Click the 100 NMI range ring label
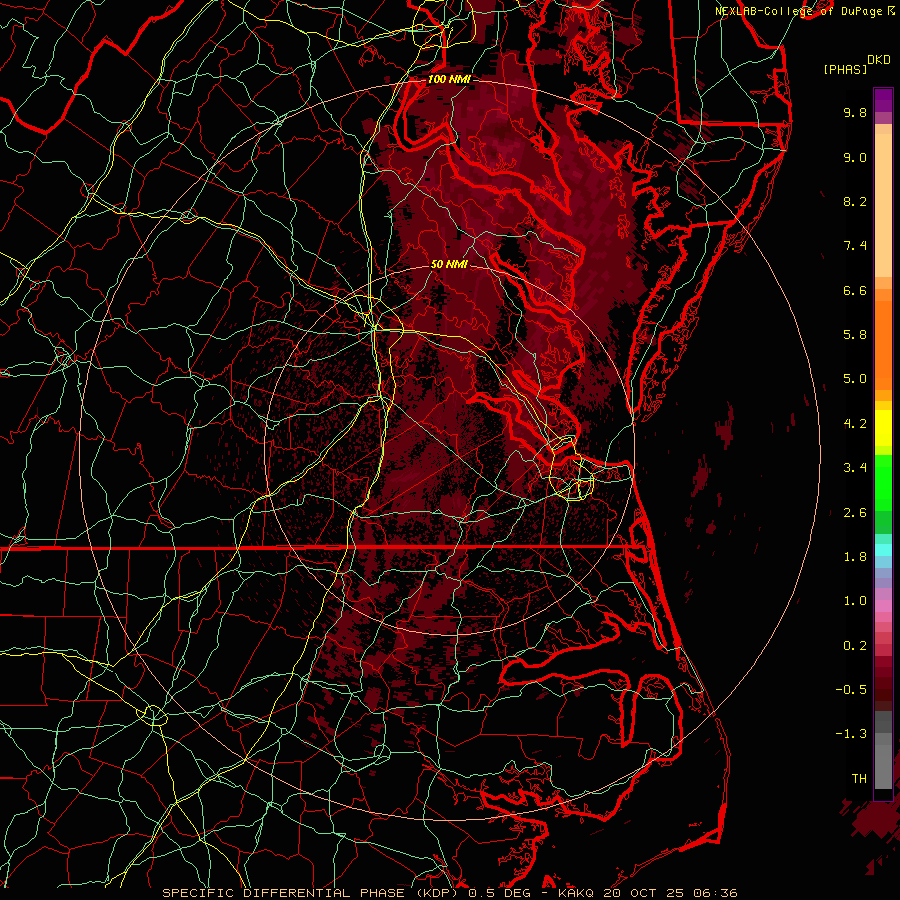The height and width of the screenshot is (900, 900). click(449, 79)
